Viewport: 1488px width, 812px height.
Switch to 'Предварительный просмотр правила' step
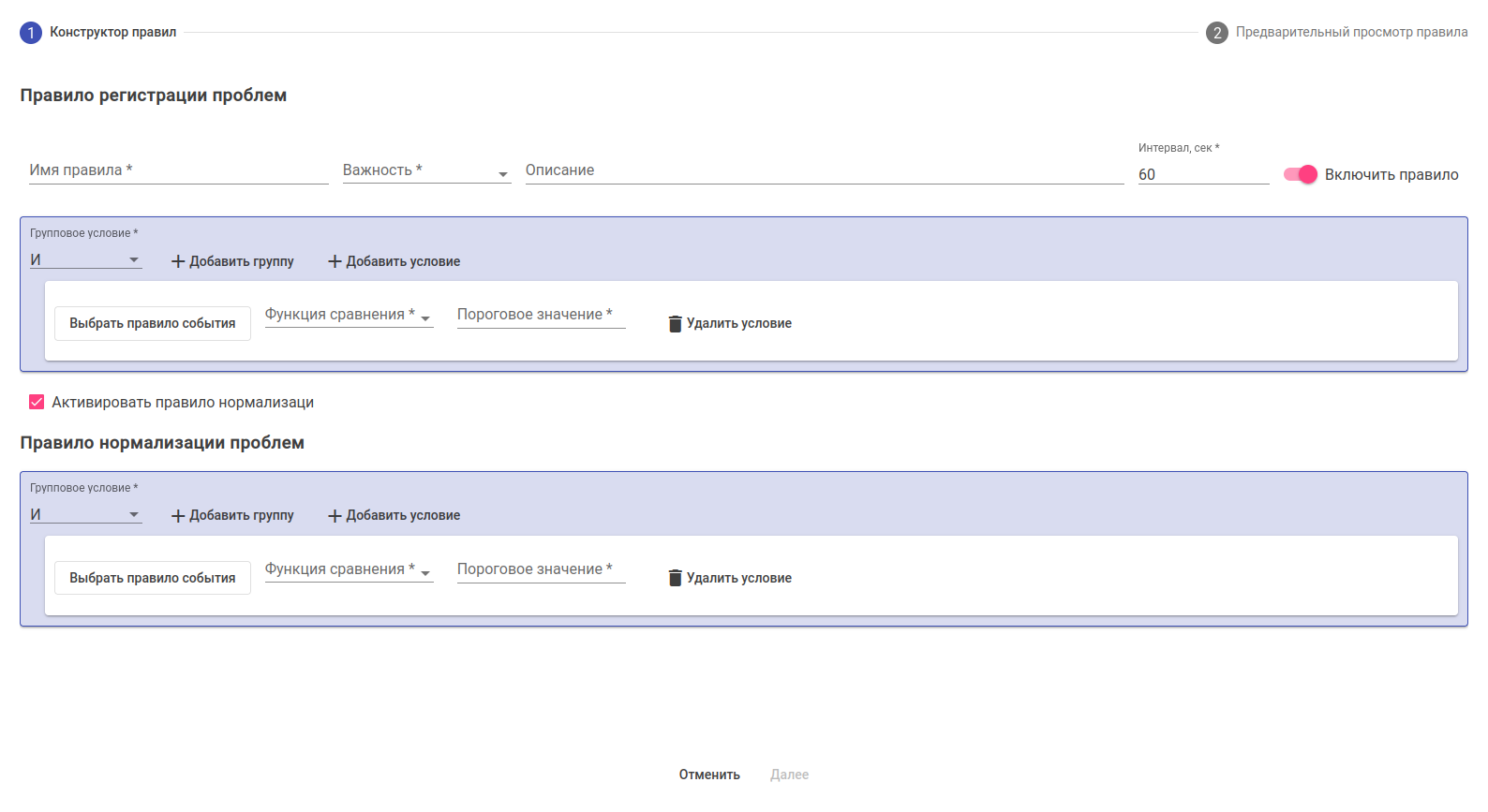coord(1350,33)
